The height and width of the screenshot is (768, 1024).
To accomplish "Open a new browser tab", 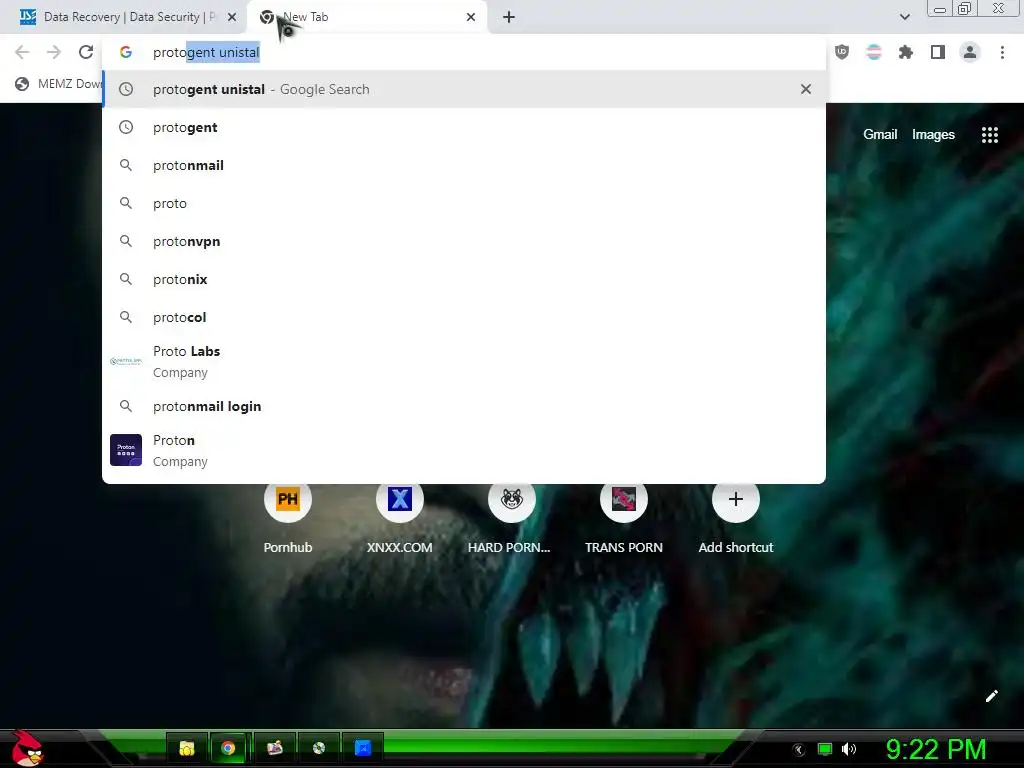I will pyautogui.click(x=509, y=17).
